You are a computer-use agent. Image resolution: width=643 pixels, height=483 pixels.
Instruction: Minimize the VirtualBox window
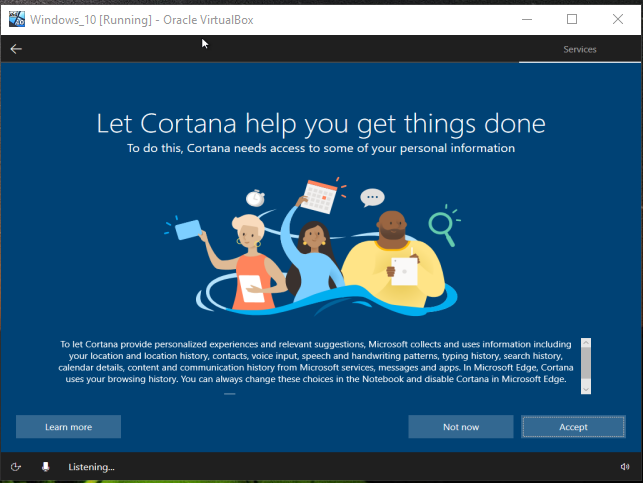526,19
